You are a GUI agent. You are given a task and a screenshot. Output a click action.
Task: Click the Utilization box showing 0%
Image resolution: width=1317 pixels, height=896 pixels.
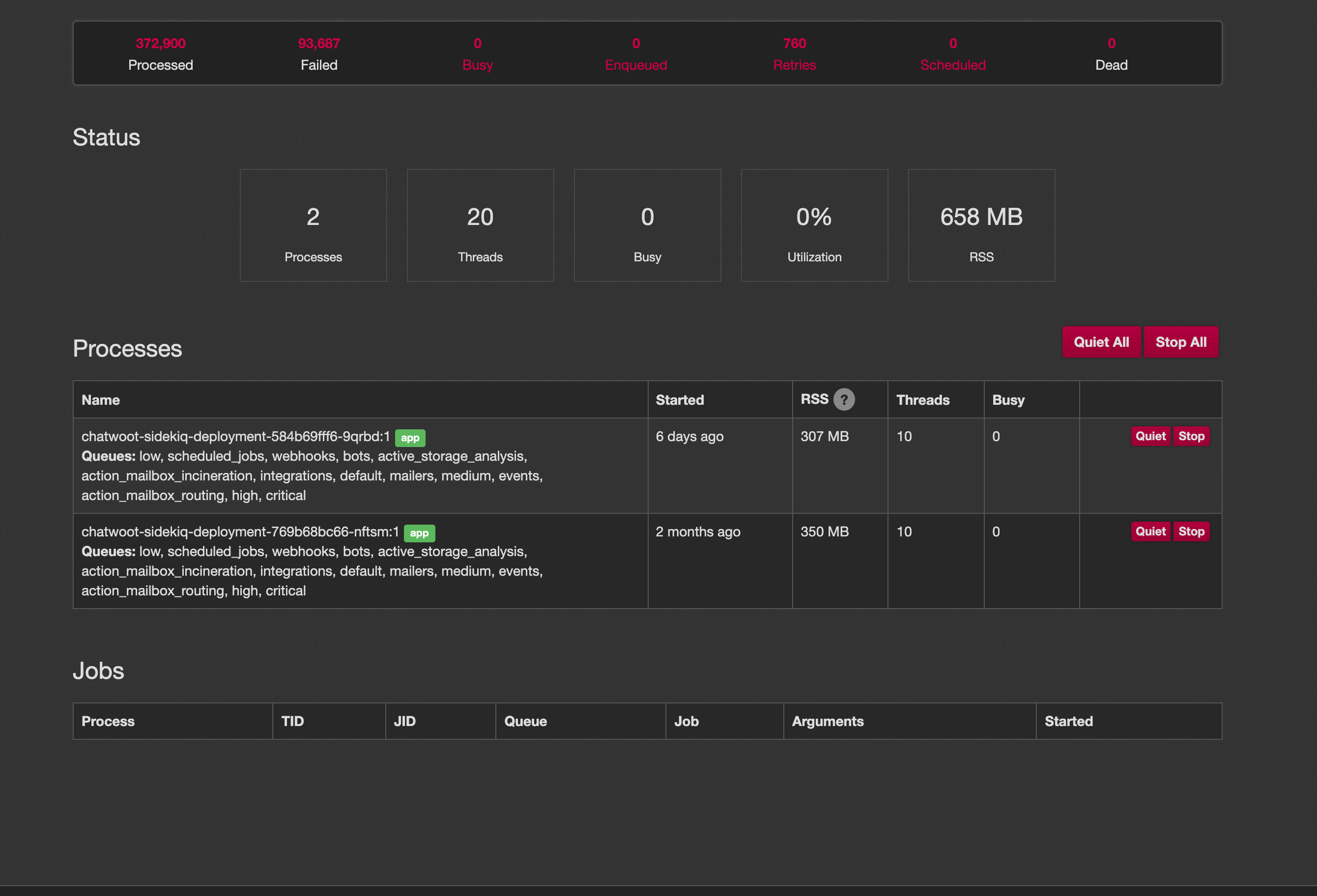pos(814,225)
